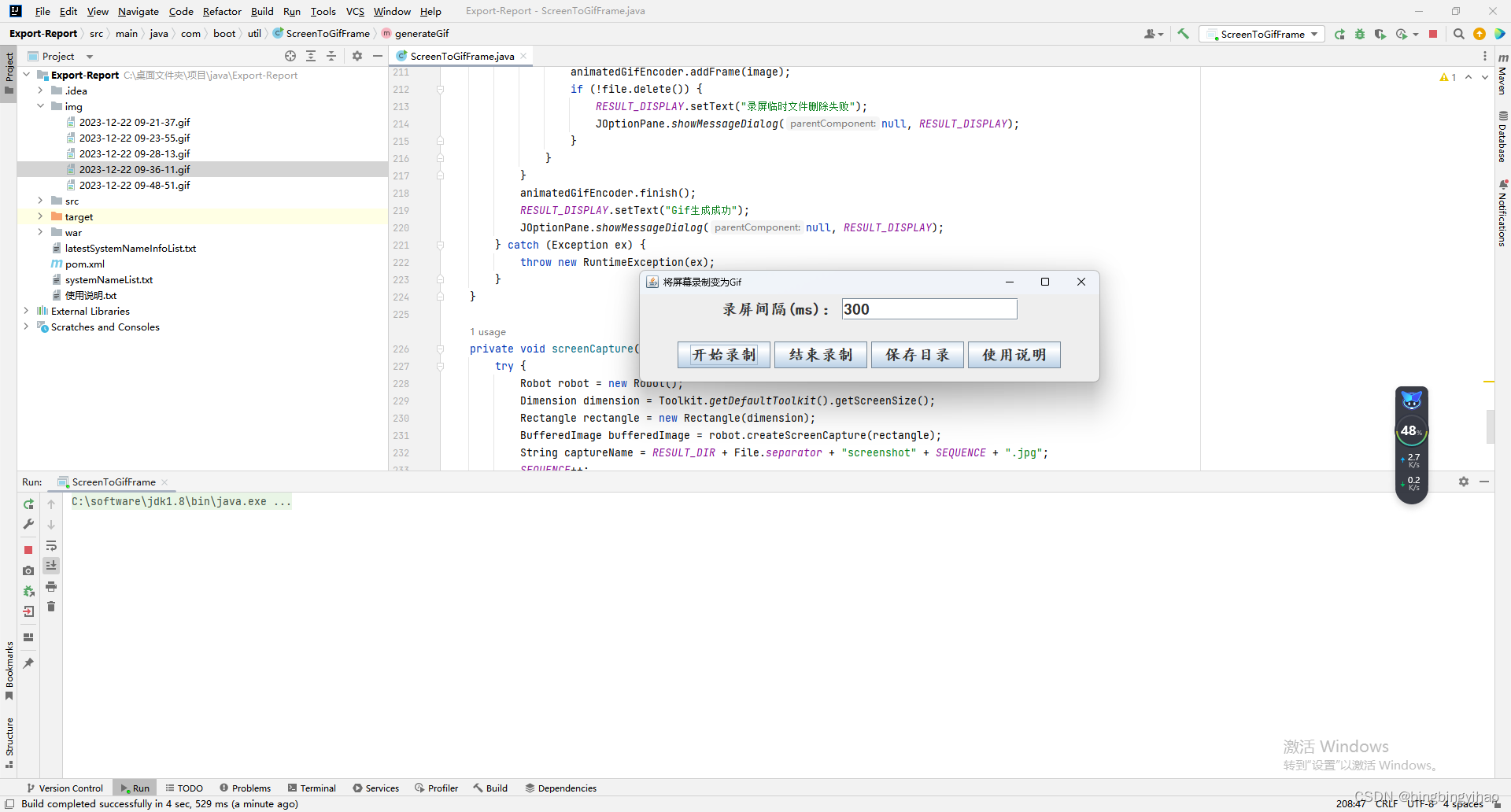Image resolution: width=1511 pixels, height=812 pixels.
Task: Toggle the Maven tool window button
Action: click(x=1502, y=74)
